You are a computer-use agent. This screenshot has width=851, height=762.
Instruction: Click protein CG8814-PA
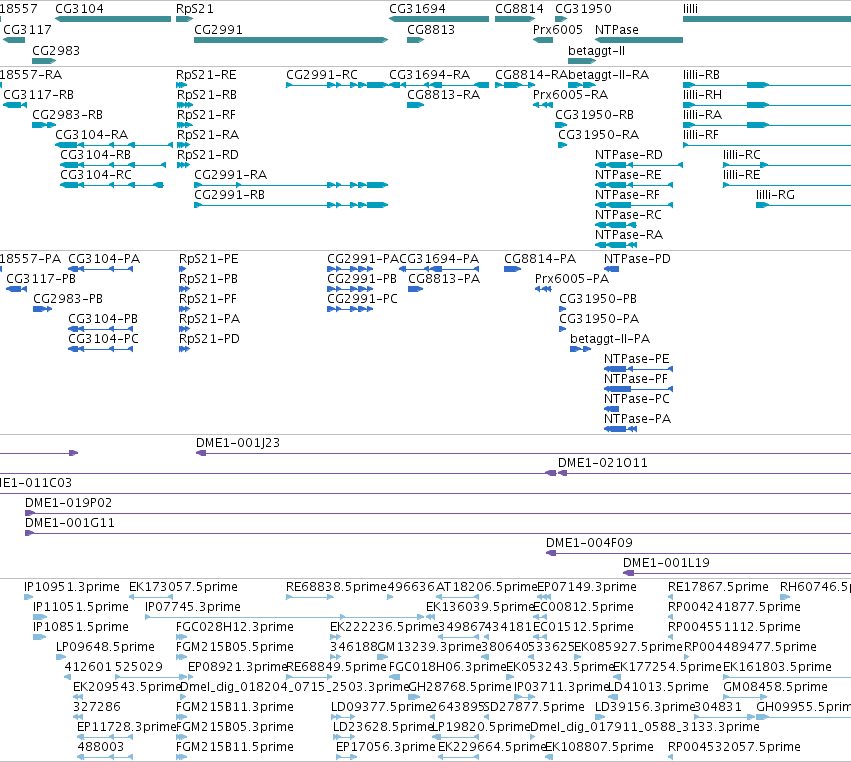click(512, 269)
